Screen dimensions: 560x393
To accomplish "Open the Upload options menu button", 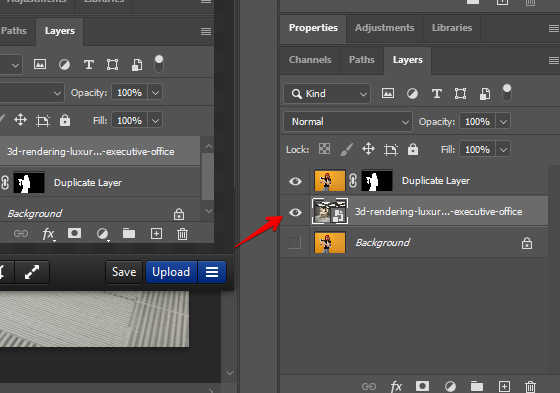I will click(x=212, y=272).
